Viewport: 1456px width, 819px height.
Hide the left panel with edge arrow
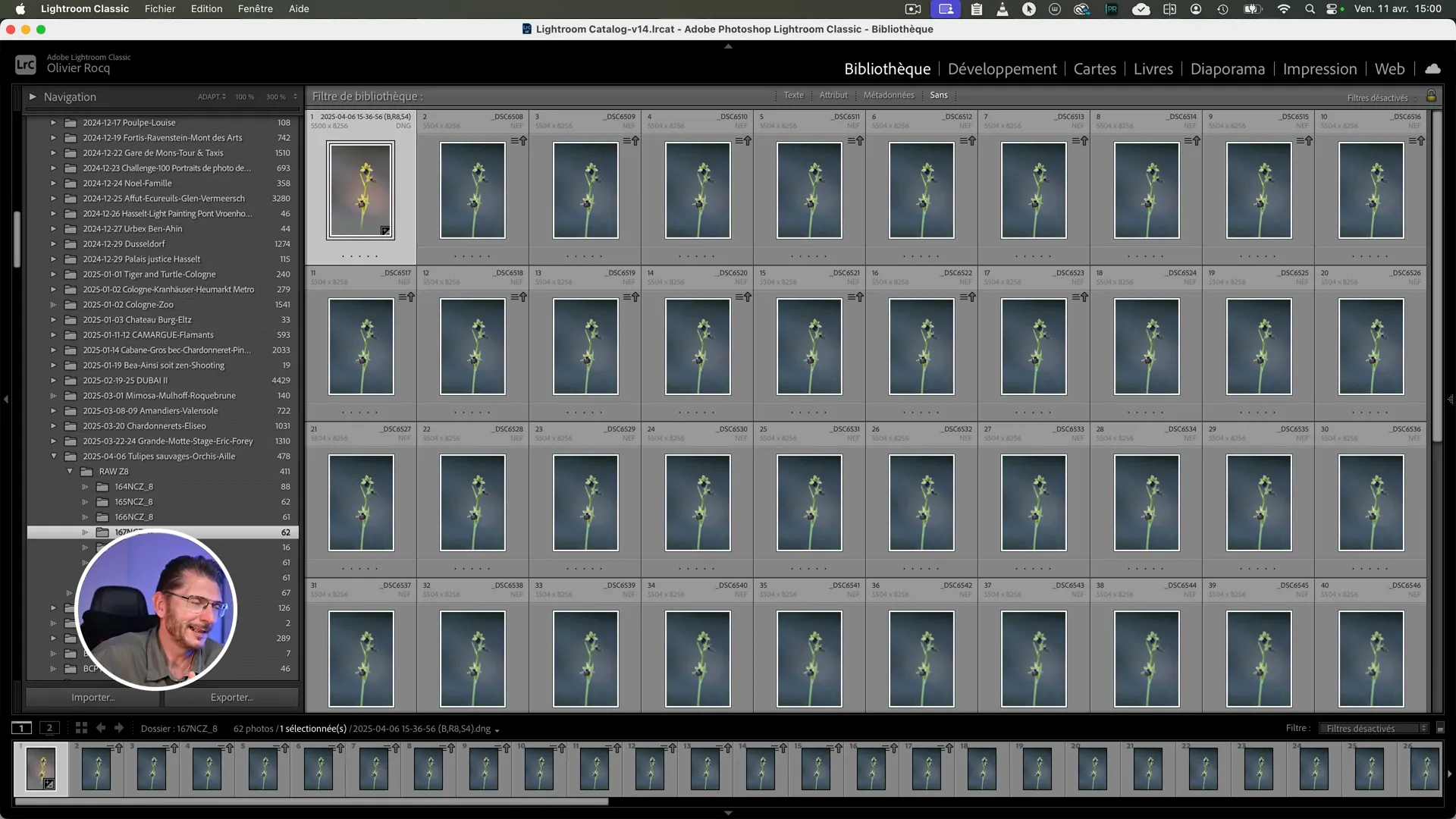point(6,399)
